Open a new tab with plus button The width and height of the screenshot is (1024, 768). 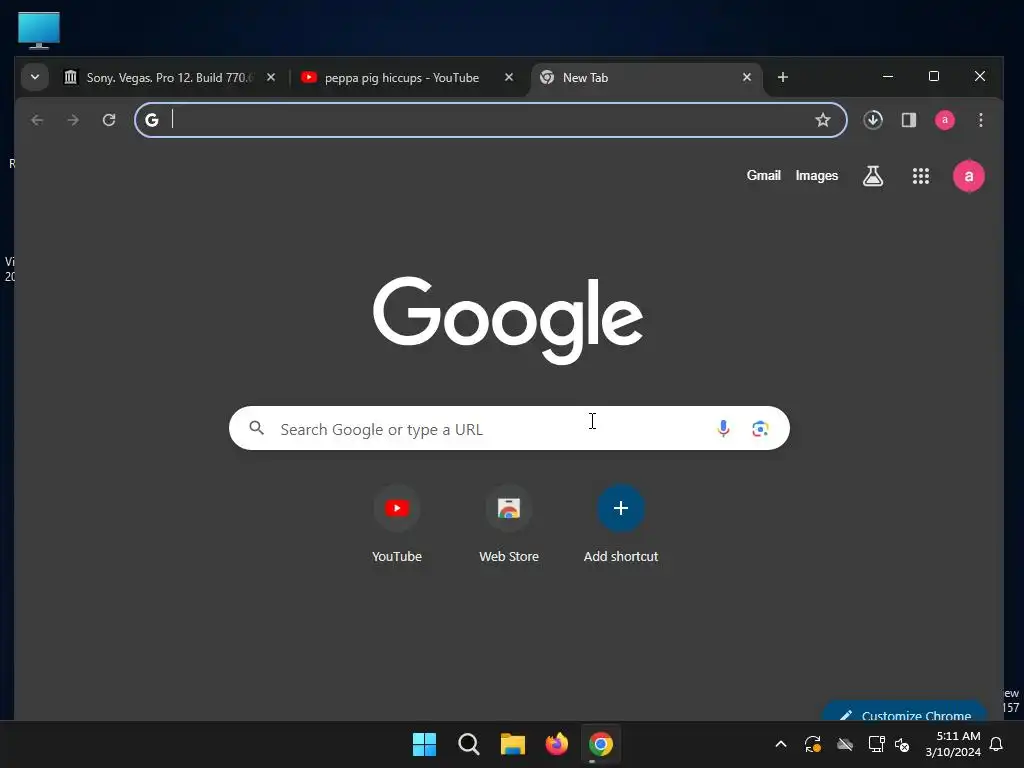(782, 77)
